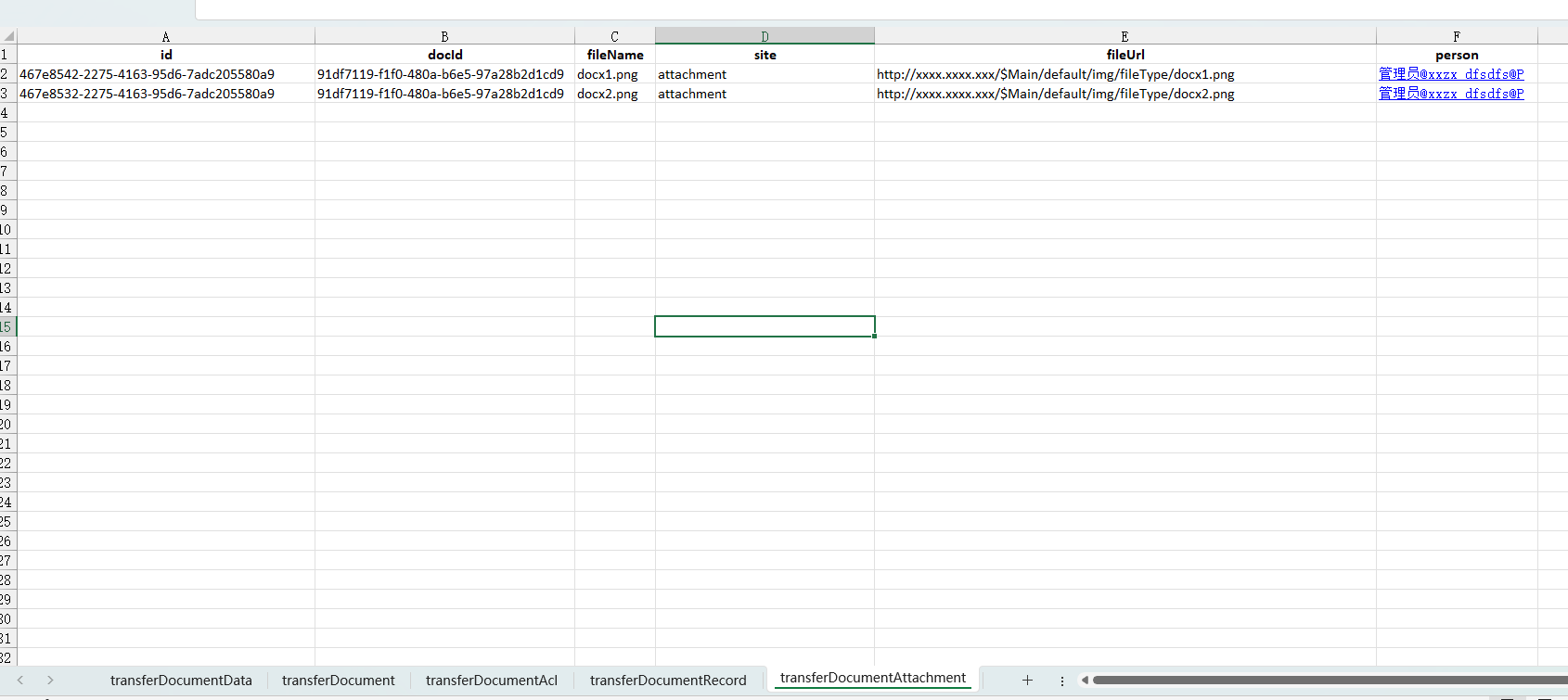Select column A header
The width and height of the screenshot is (1568, 700).
click(x=166, y=36)
